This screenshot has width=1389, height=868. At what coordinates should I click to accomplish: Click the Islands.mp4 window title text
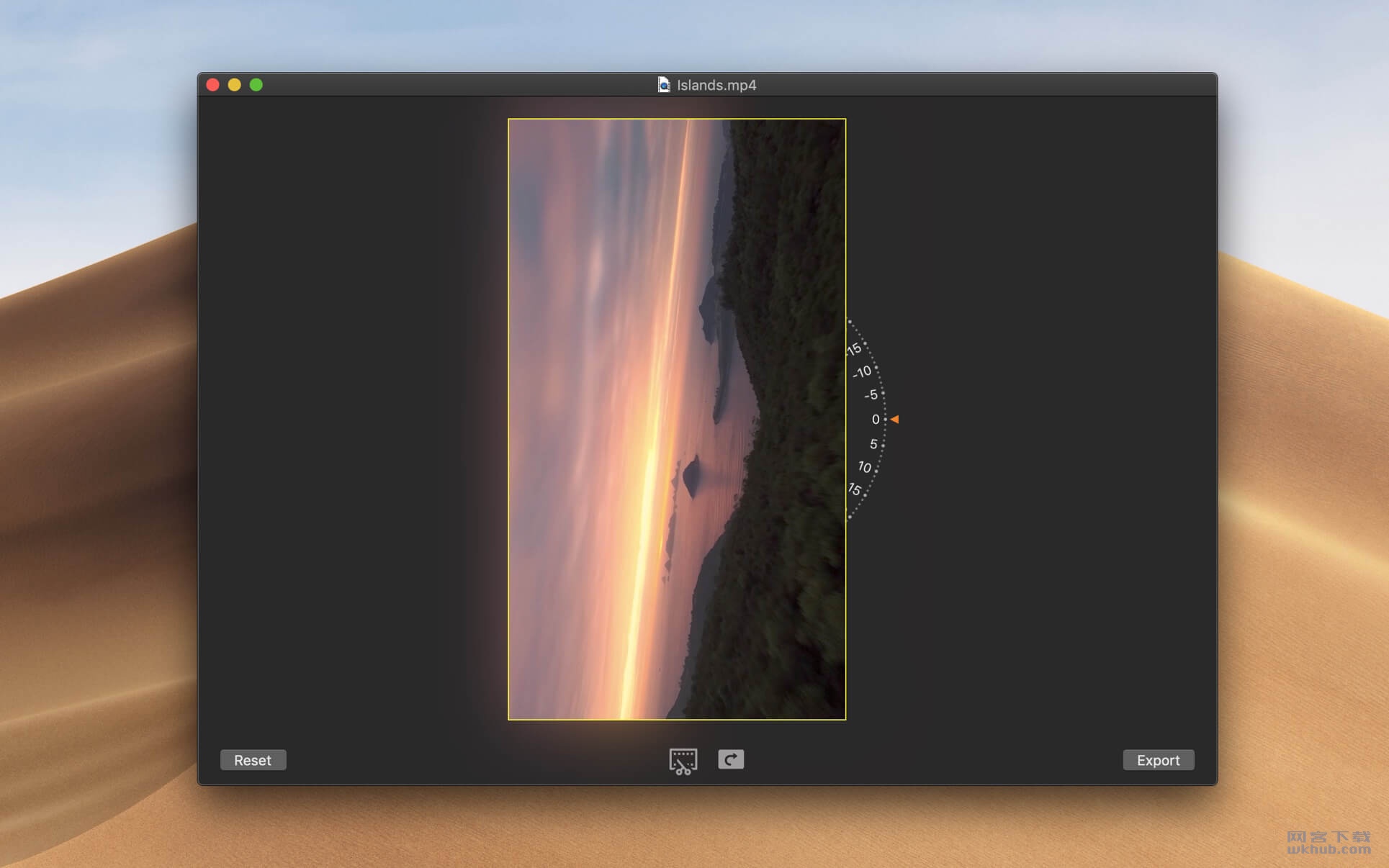[716, 85]
